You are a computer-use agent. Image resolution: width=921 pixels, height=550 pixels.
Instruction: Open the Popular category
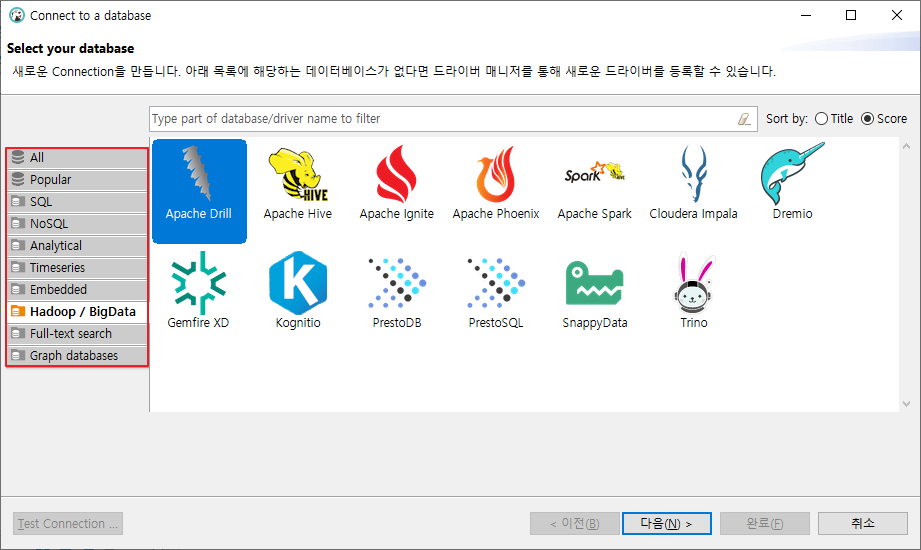pos(77,180)
